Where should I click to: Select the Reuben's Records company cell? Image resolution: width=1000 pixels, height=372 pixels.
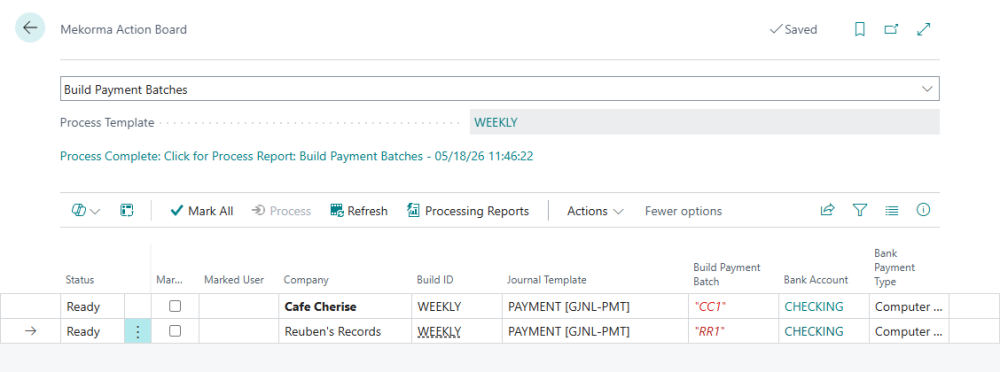345,331
